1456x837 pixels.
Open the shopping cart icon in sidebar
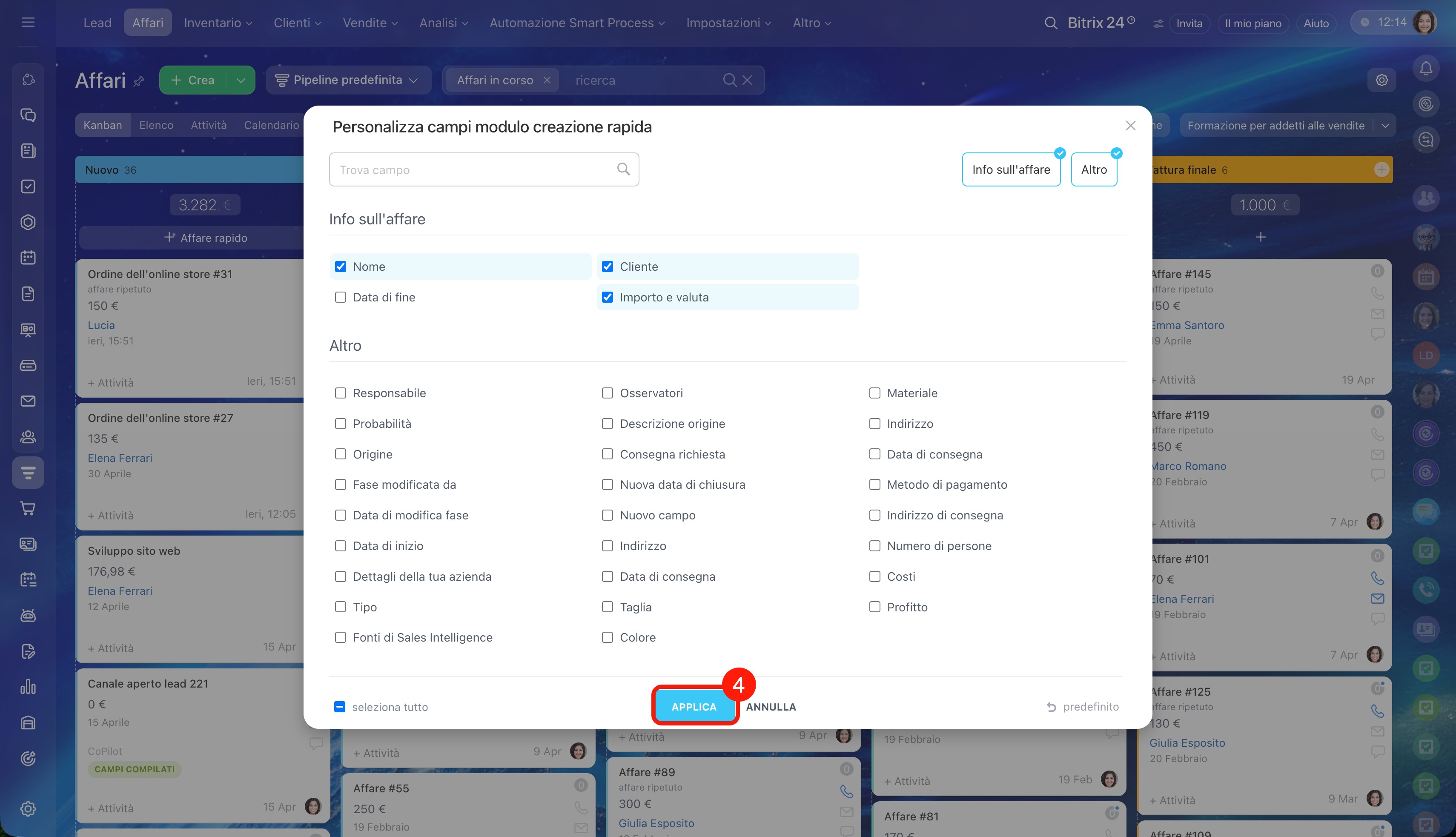point(28,508)
